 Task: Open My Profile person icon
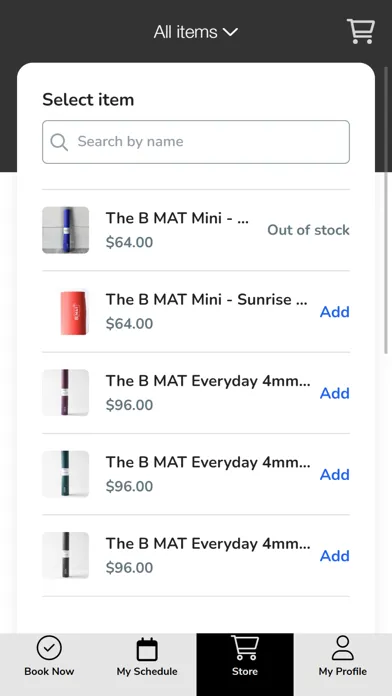click(343, 648)
